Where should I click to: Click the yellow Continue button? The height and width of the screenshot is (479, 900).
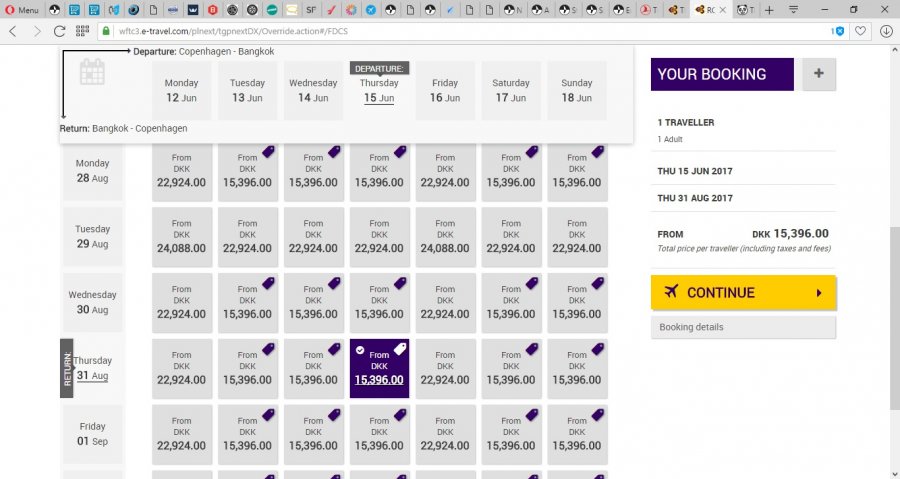(743, 293)
